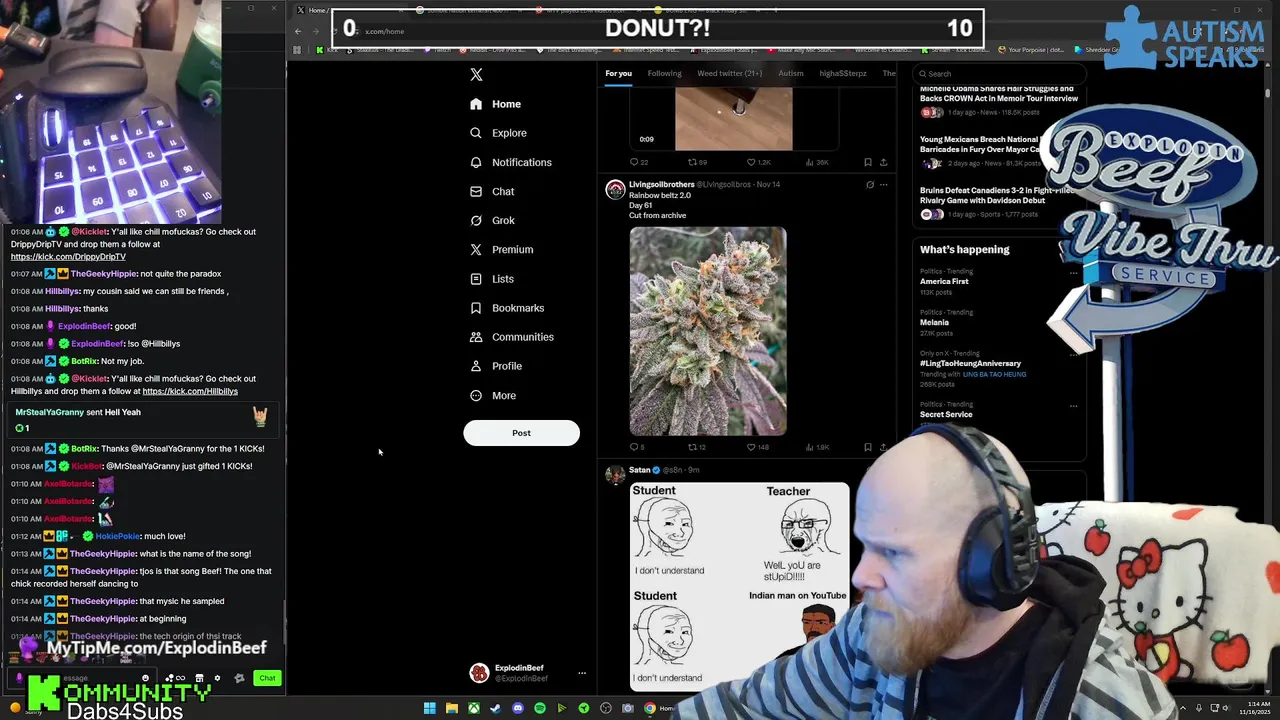Click the Livingsoilbrothers display name
The width and height of the screenshot is (1280, 720).
(661, 184)
